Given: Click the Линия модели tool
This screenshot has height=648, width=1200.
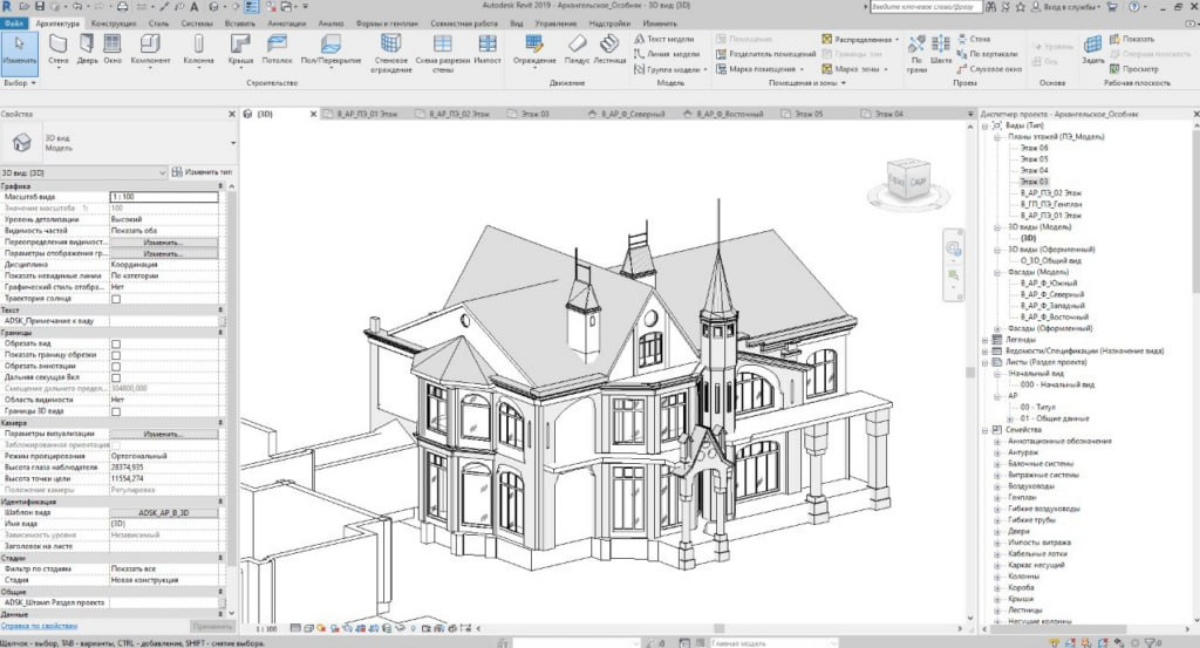Looking at the screenshot, I should (666, 54).
